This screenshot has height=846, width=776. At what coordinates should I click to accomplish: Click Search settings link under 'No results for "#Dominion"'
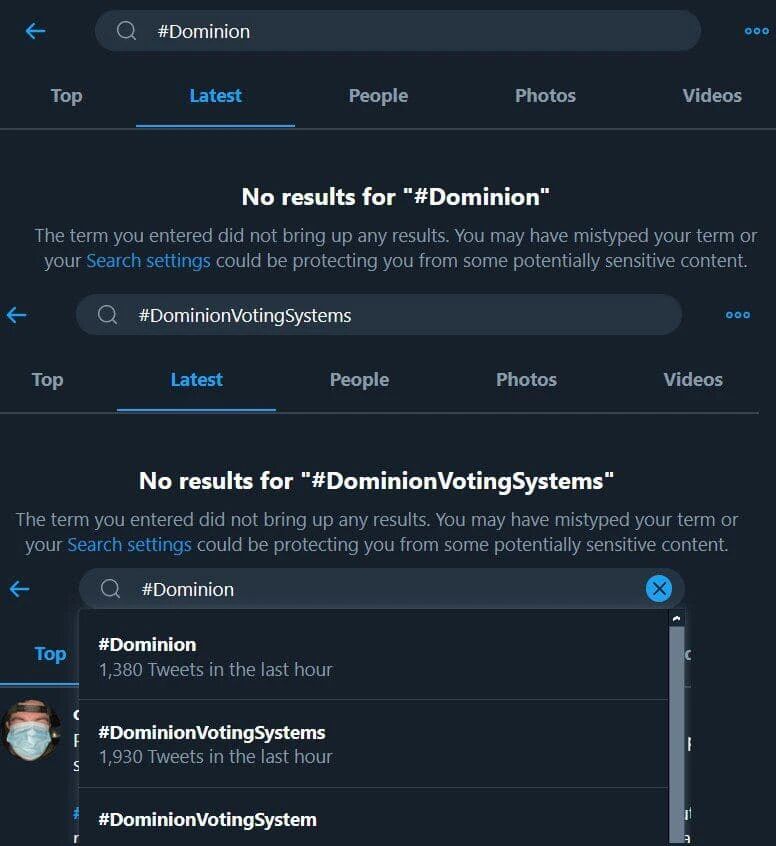[148, 261]
